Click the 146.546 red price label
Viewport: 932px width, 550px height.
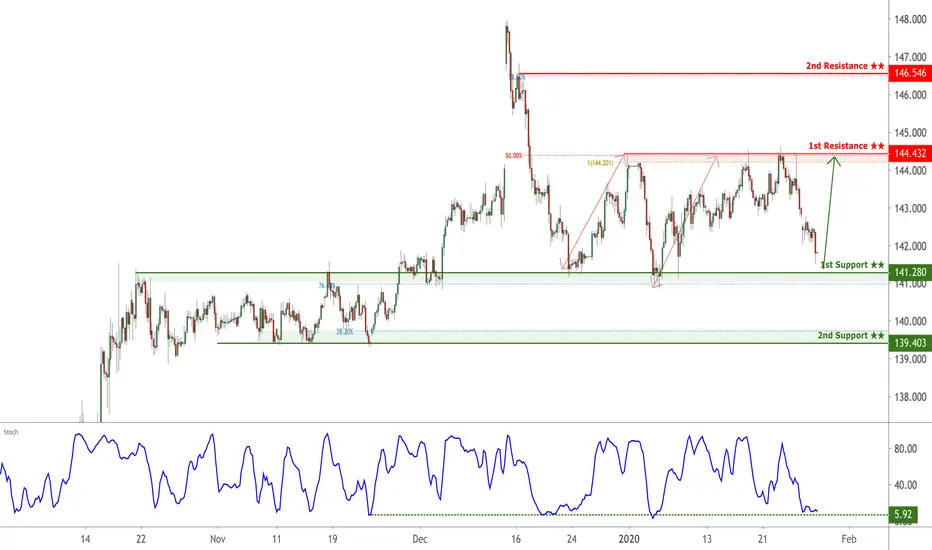pyautogui.click(x=910, y=73)
